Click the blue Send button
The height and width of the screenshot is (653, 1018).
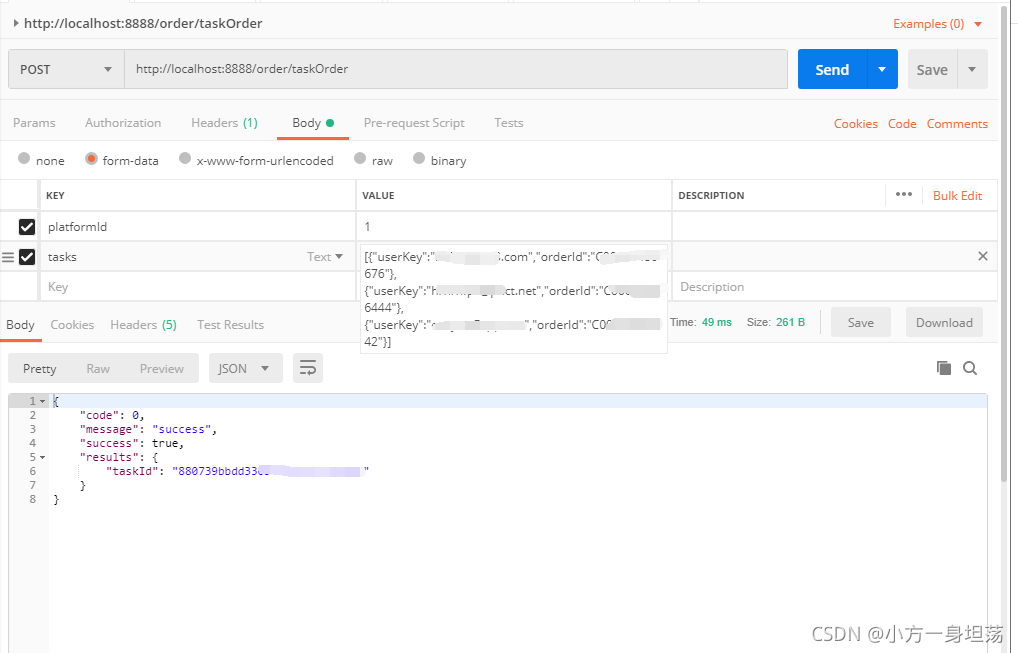coord(832,69)
